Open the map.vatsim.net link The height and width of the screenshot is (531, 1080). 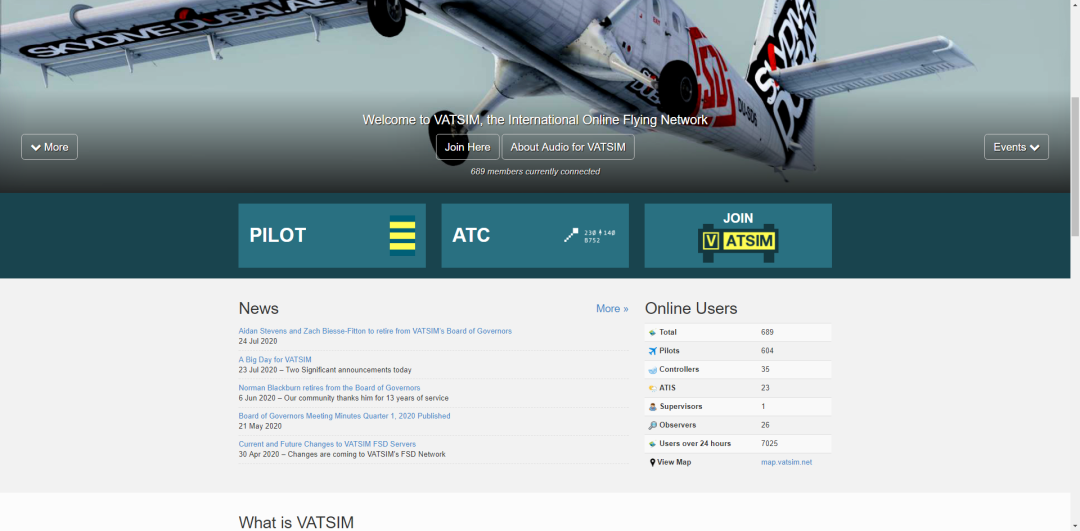787,462
